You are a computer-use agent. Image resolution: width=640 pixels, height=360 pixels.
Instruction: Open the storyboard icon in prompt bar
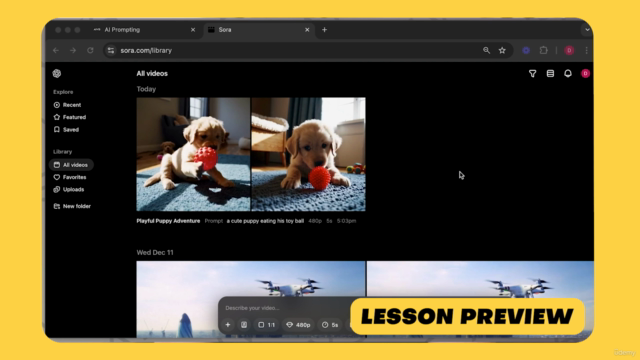click(244, 325)
